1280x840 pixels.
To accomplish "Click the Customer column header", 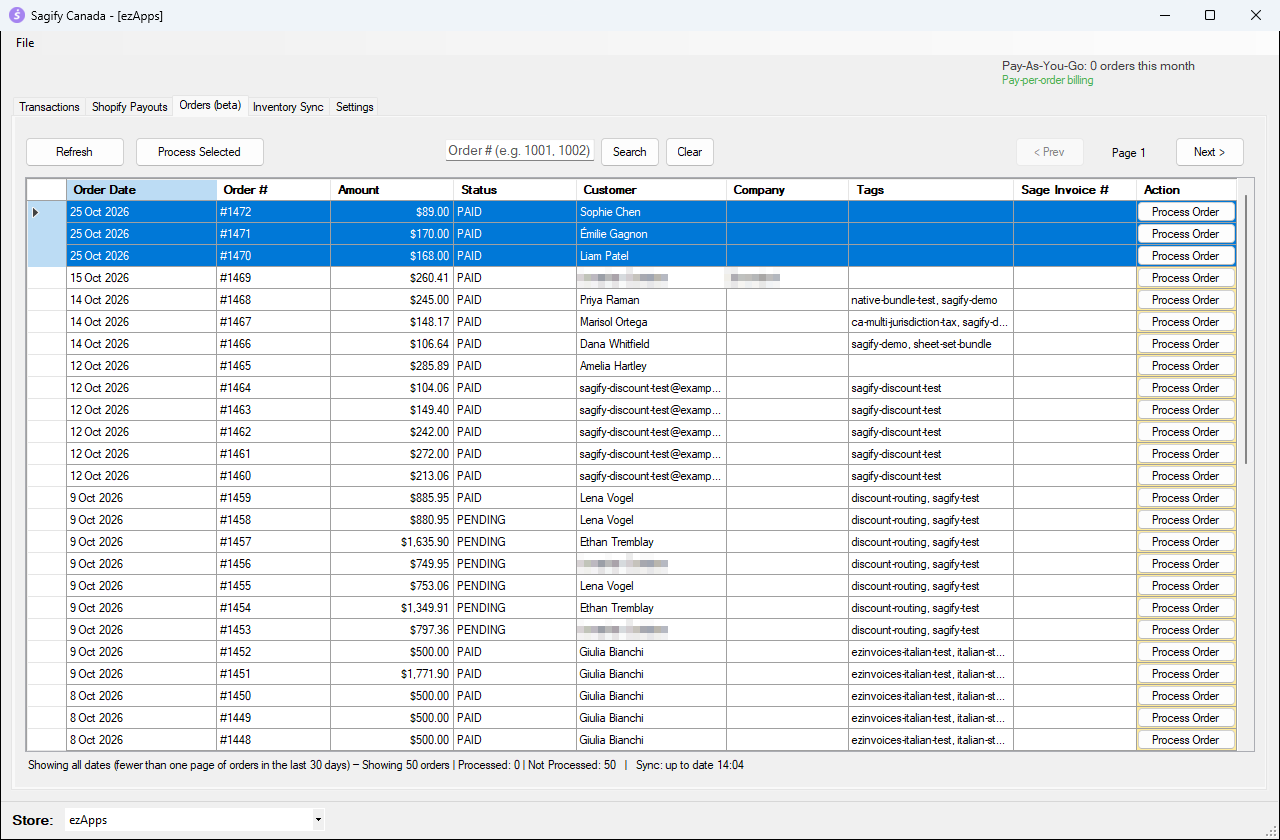I will [x=651, y=190].
